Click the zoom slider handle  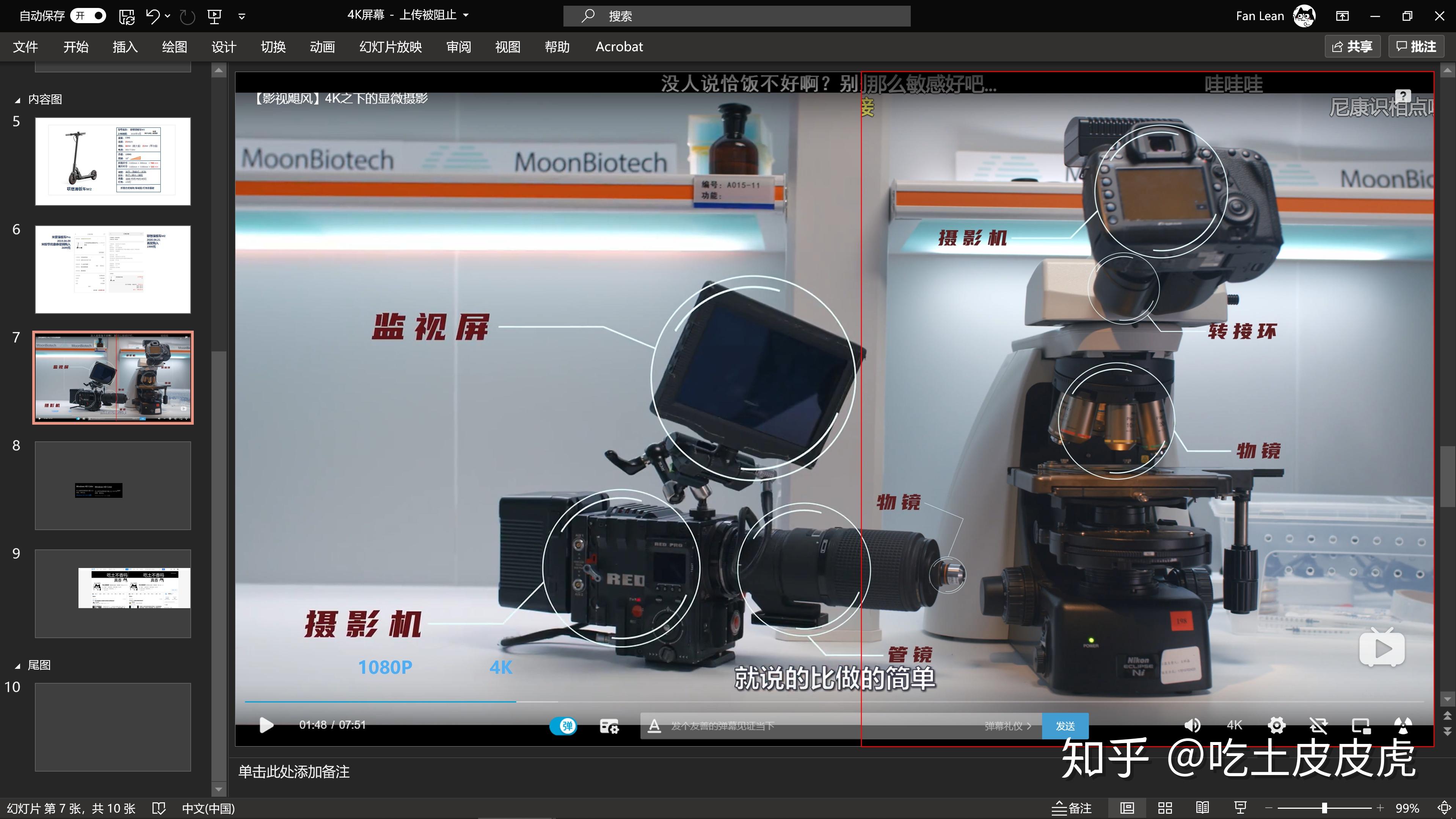(x=1324, y=809)
